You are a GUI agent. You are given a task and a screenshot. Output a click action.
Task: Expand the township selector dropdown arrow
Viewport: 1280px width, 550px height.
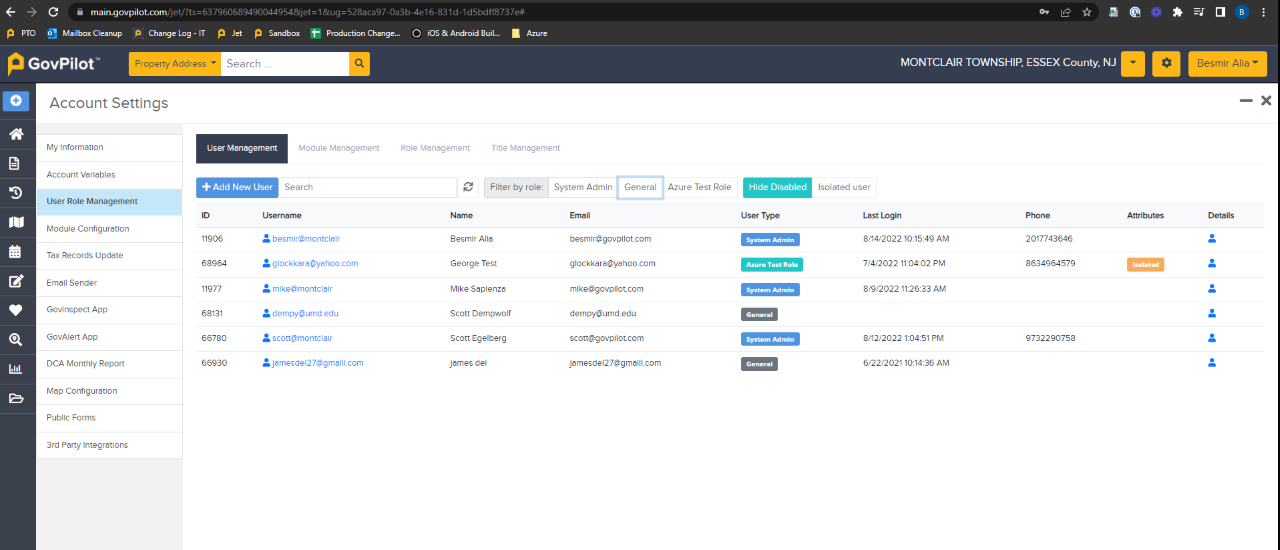click(x=1132, y=64)
